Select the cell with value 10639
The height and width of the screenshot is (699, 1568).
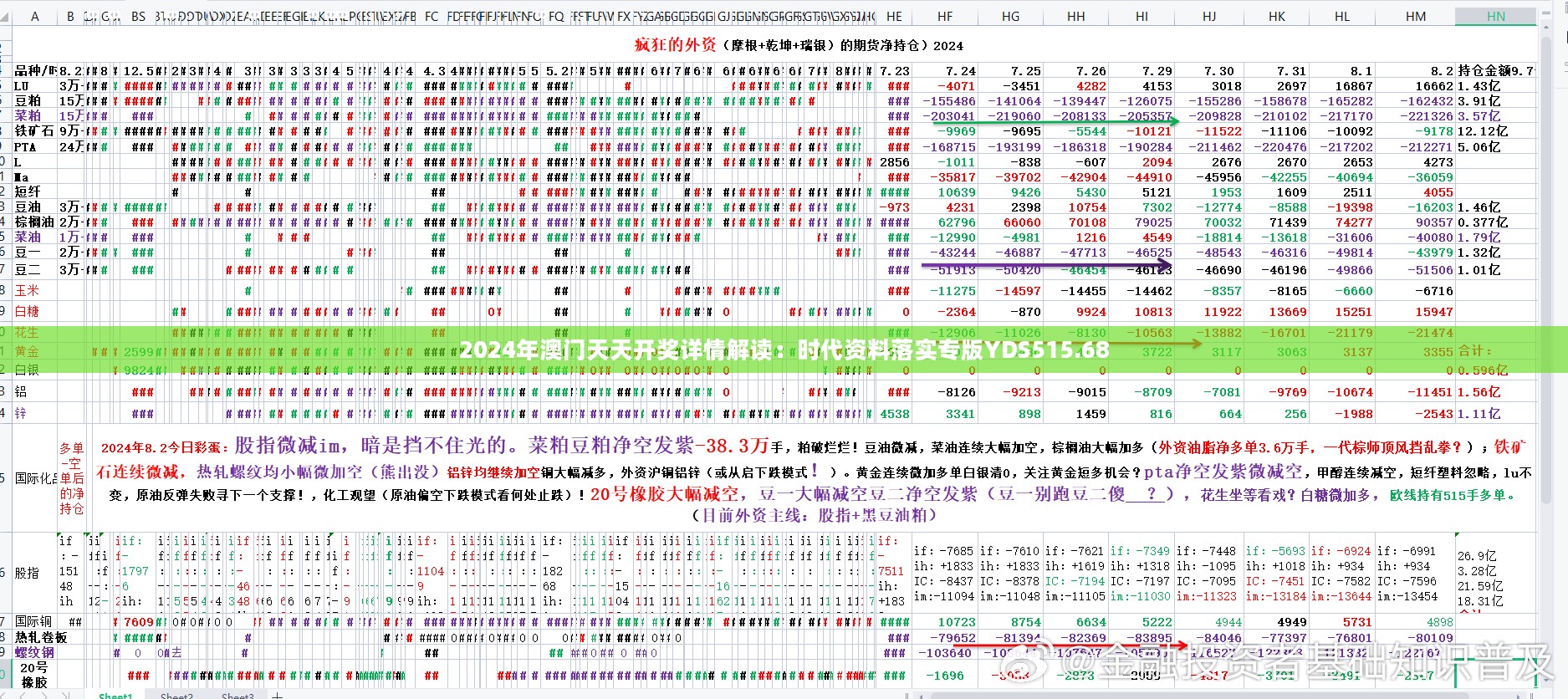pos(945,192)
